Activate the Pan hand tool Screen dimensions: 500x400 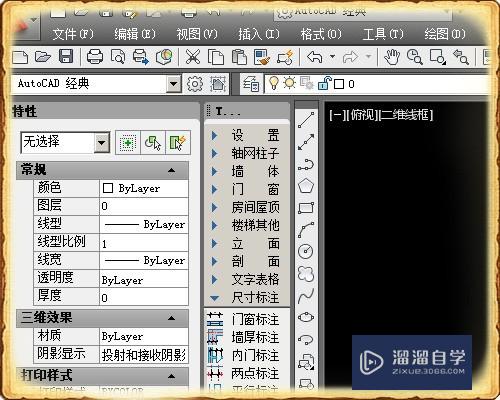(x=392, y=57)
